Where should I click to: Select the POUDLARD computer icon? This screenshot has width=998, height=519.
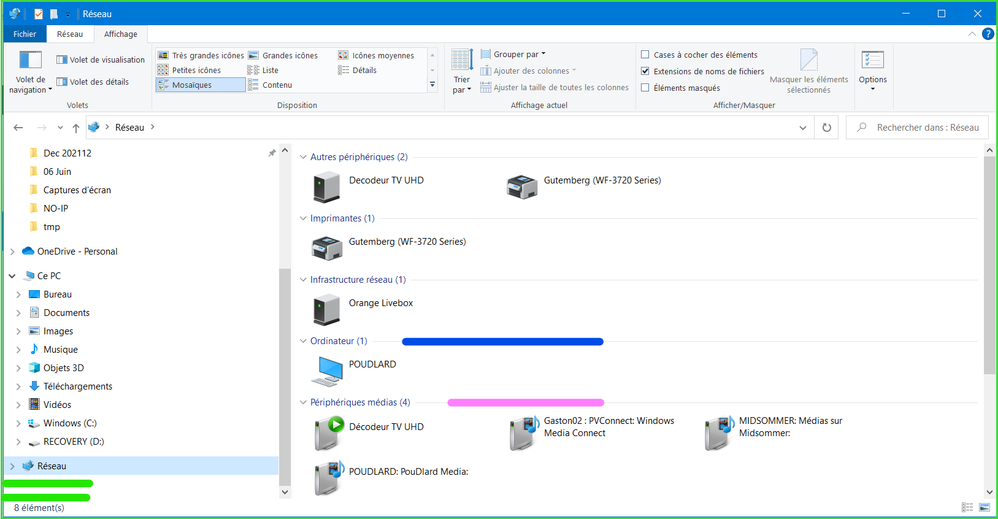[327, 370]
